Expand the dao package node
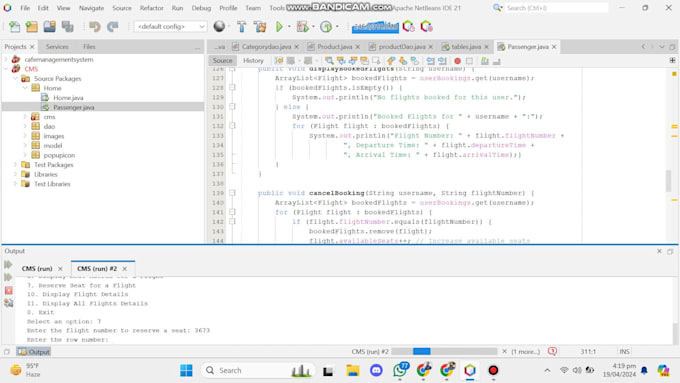The width and height of the screenshot is (680, 383). click(25, 126)
